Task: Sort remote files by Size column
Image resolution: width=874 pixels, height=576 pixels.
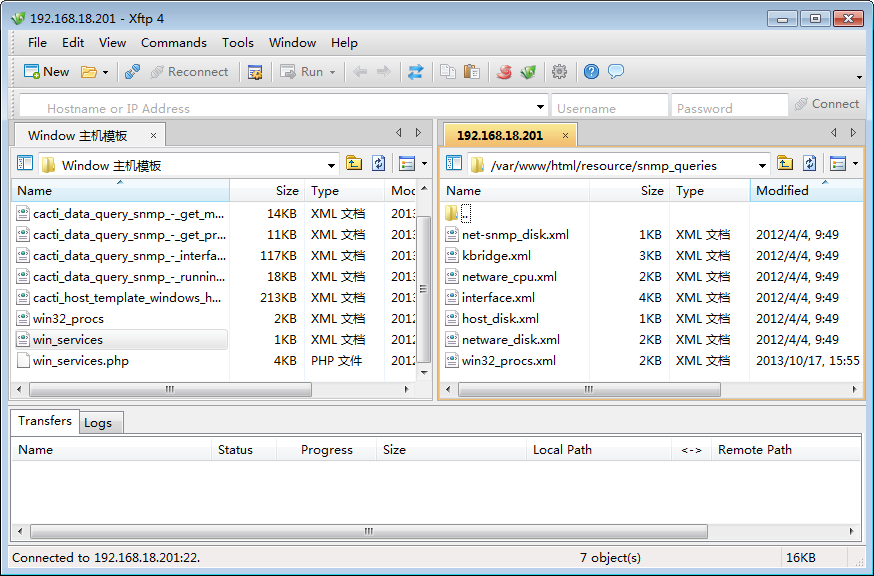Action: [629, 191]
